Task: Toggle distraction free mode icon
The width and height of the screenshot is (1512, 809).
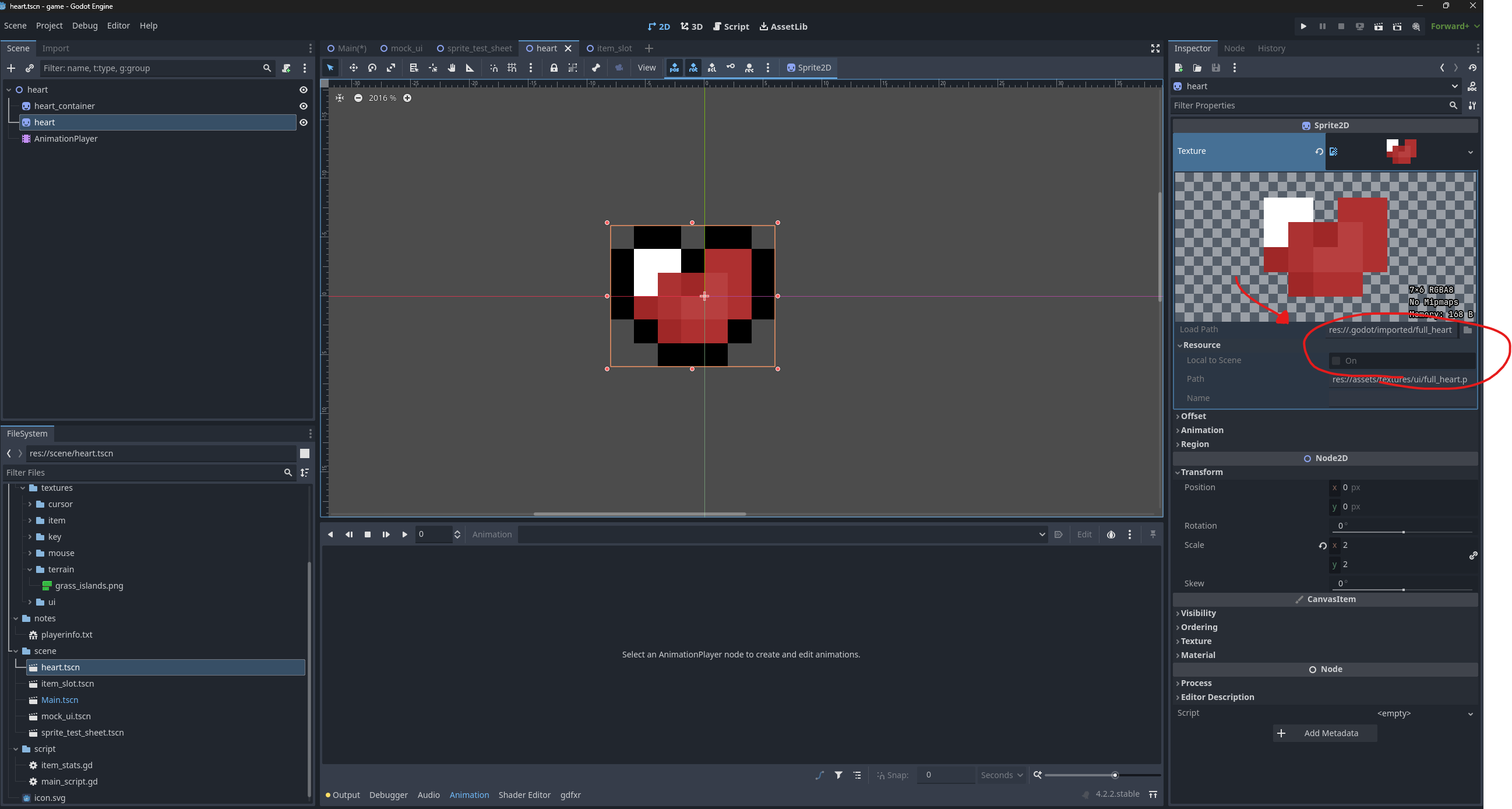Action: pyautogui.click(x=1155, y=48)
